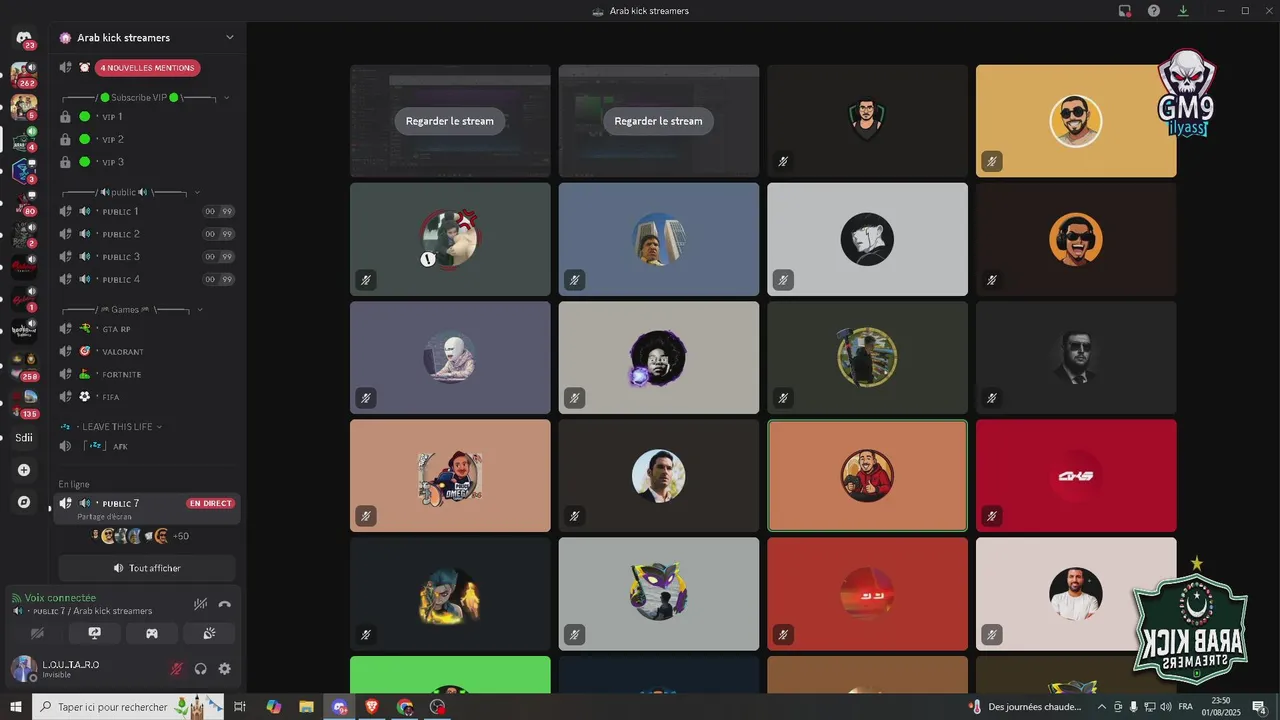Select the green-outlined speaking participant tile
The width and height of the screenshot is (1280, 720).
[867, 476]
